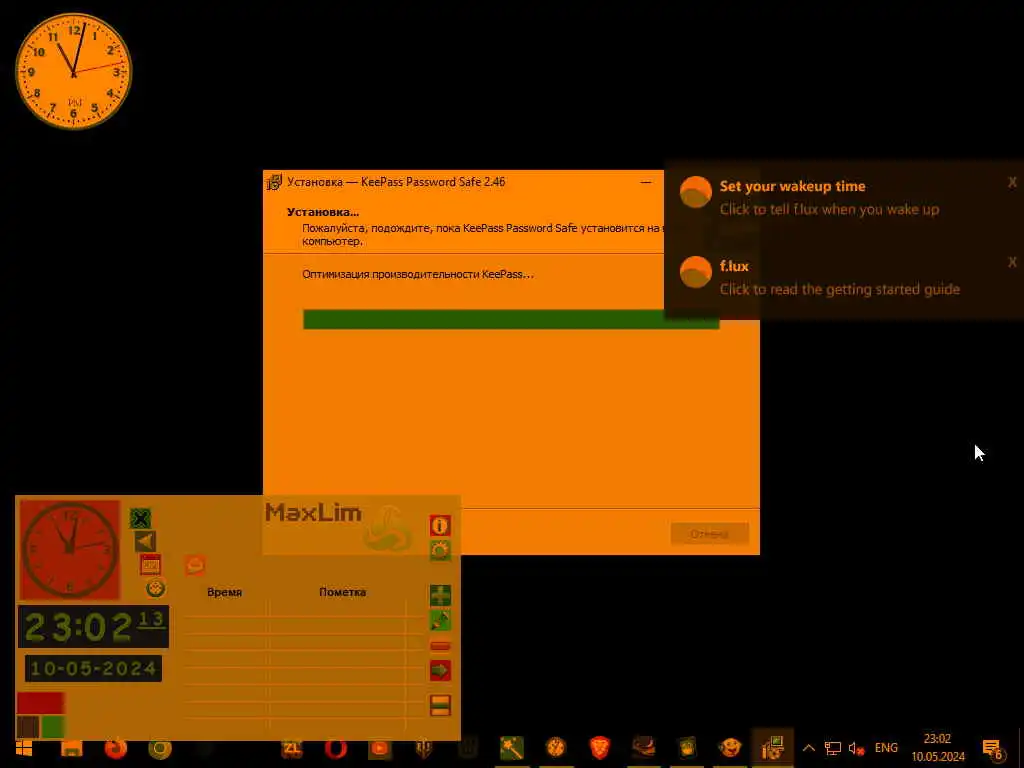Image resolution: width=1024 pixels, height=768 pixels.
Task: Click the red minus remove icon in MaxLim
Action: pos(440,646)
